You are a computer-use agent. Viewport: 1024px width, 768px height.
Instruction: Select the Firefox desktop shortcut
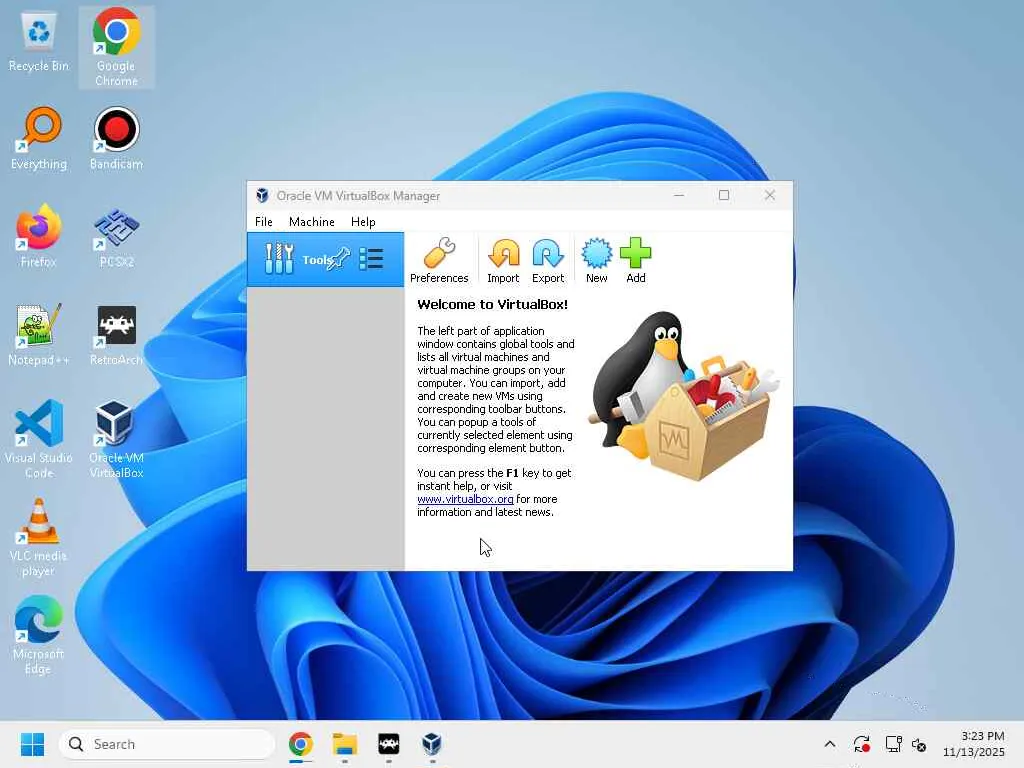click(x=39, y=236)
